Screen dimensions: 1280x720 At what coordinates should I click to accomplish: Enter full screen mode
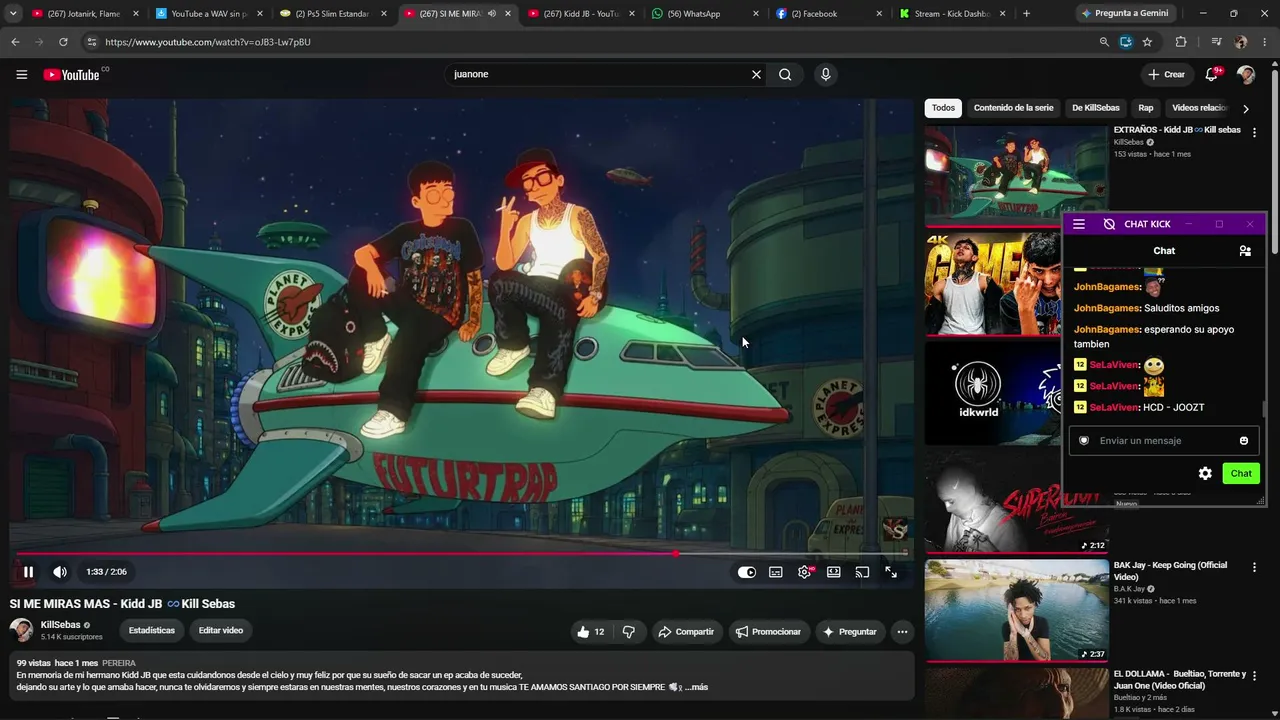pos(891,572)
